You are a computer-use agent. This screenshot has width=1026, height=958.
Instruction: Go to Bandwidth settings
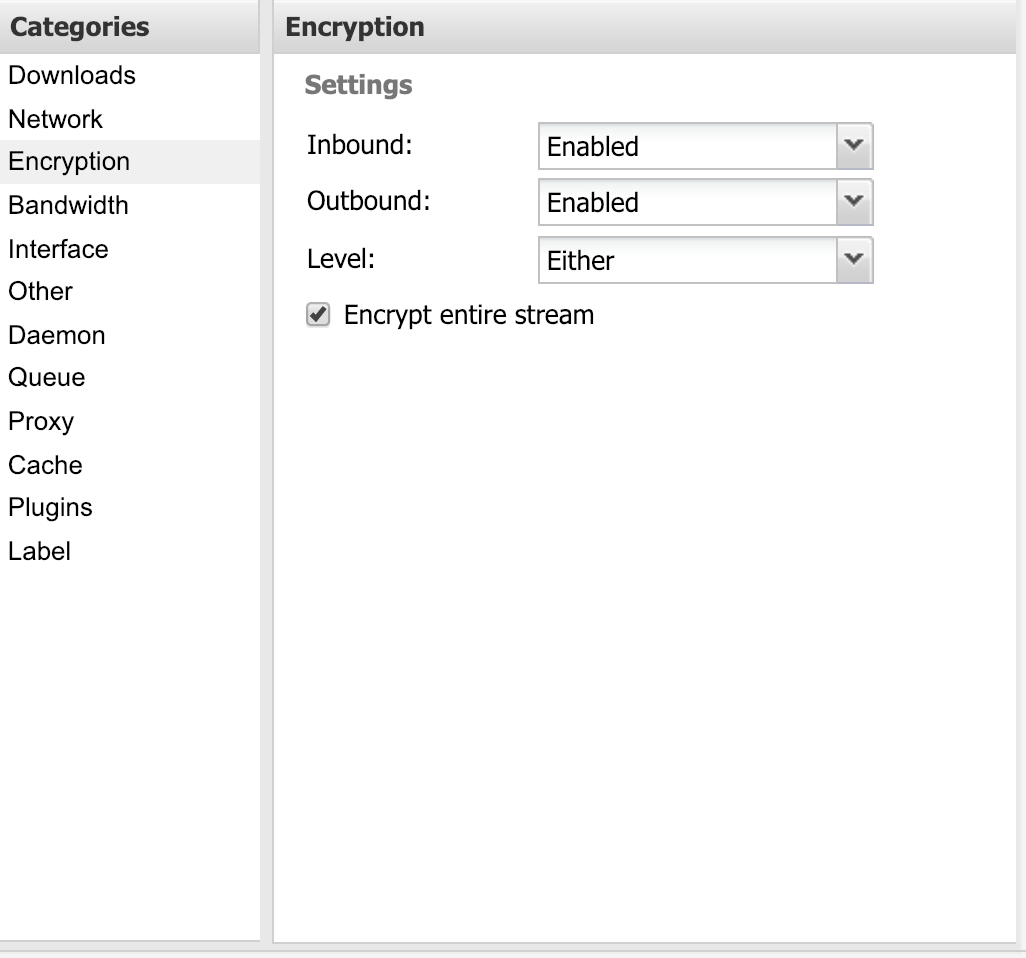coord(68,206)
